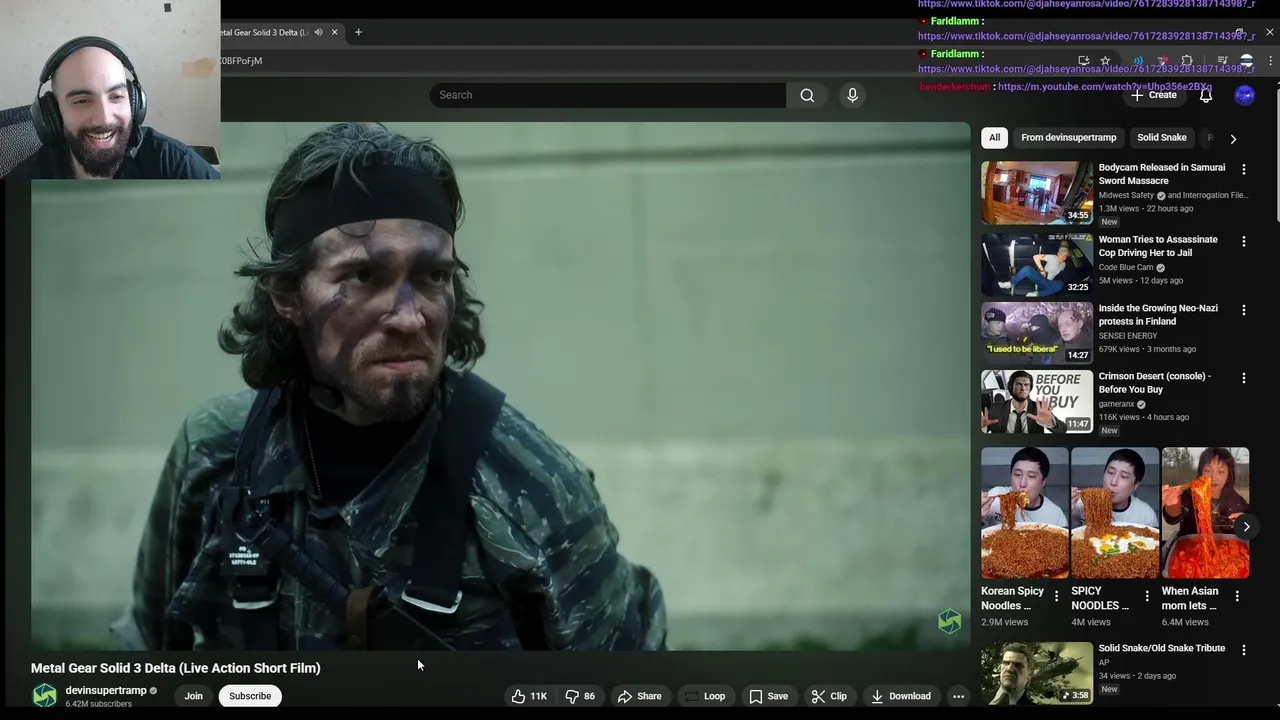Like the video with 11K thumbs up
This screenshot has width=1280, height=720.
(x=529, y=696)
